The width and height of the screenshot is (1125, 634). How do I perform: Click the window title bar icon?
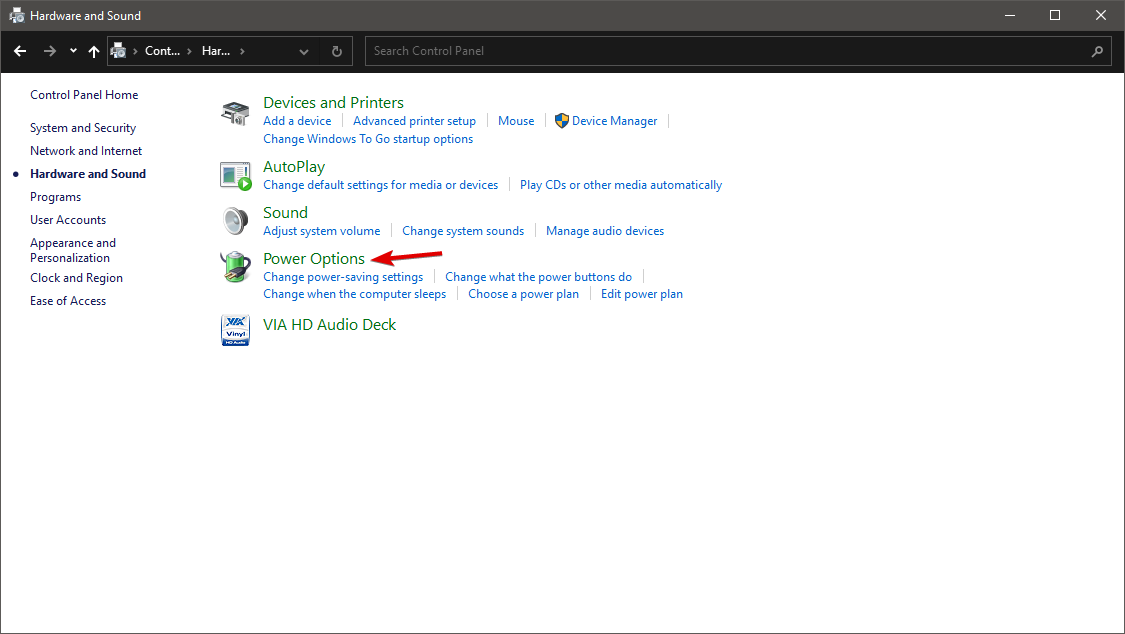17,15
